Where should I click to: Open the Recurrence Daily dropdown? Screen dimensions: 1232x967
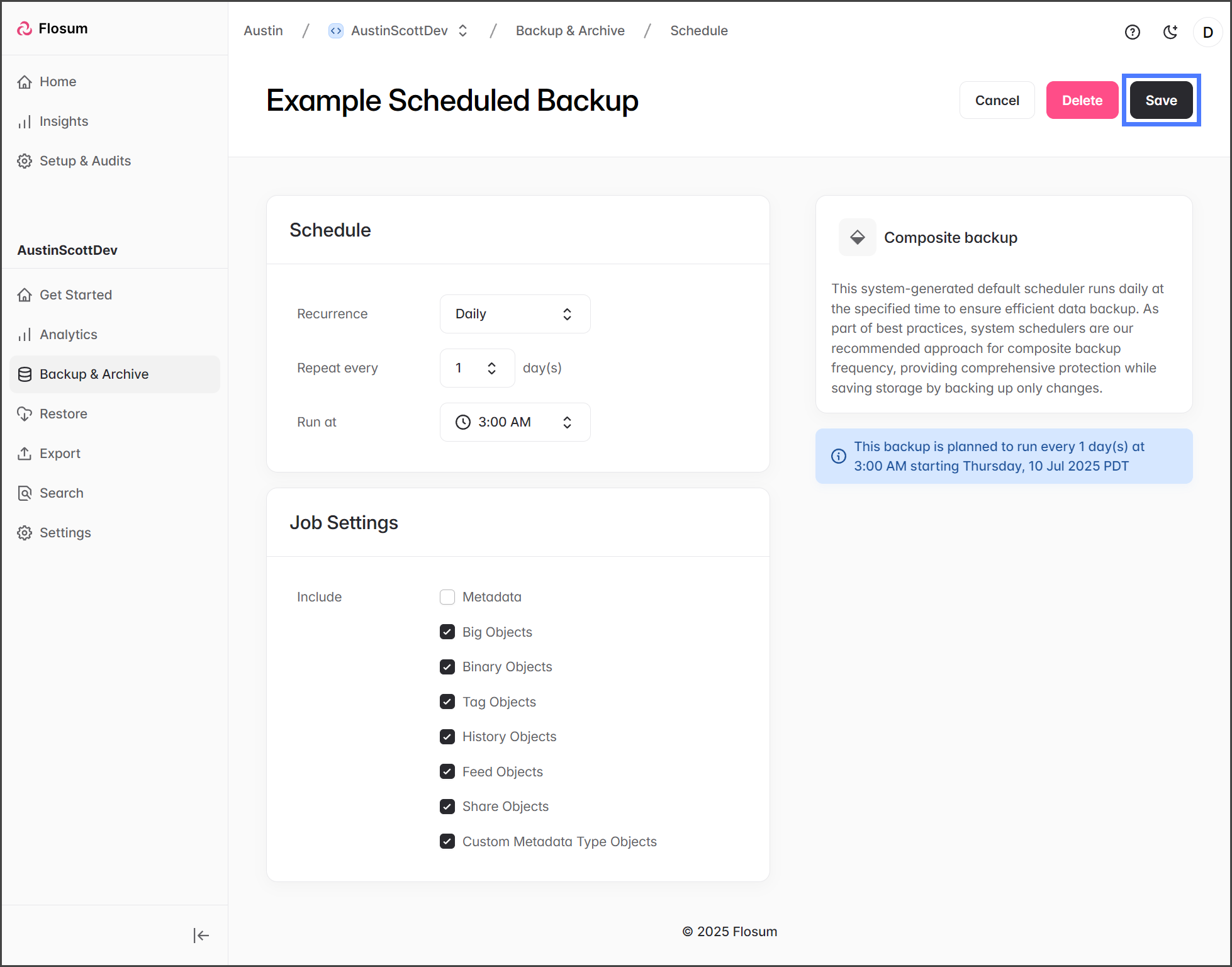[x=515, y=314]
